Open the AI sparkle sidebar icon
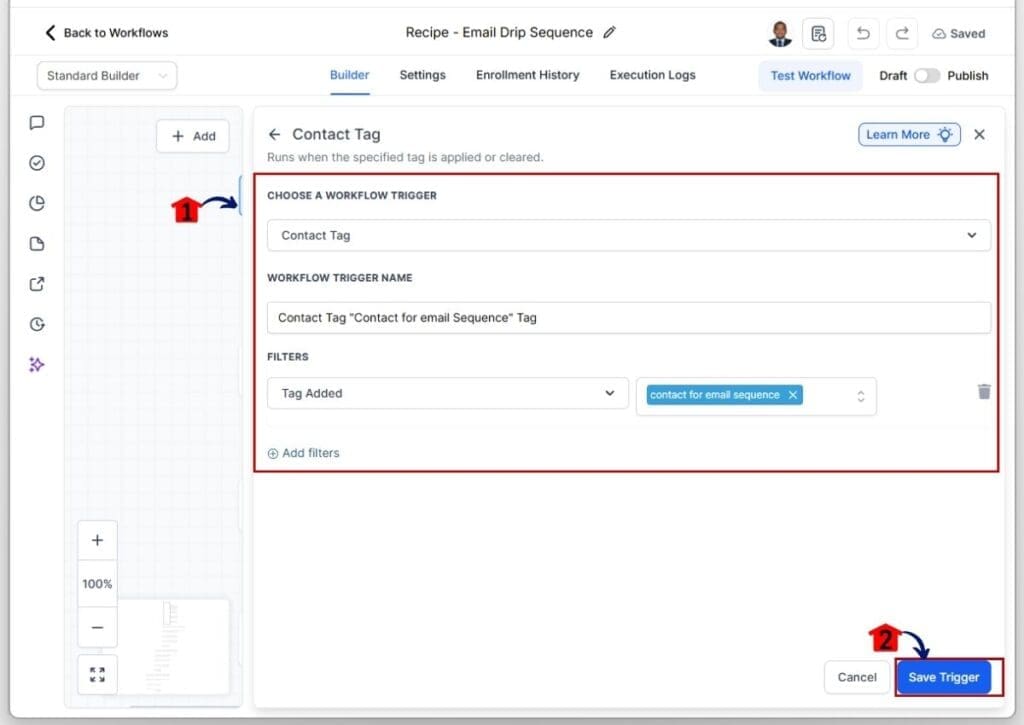Screen dimensions: 1024x725 coord(37,365)
